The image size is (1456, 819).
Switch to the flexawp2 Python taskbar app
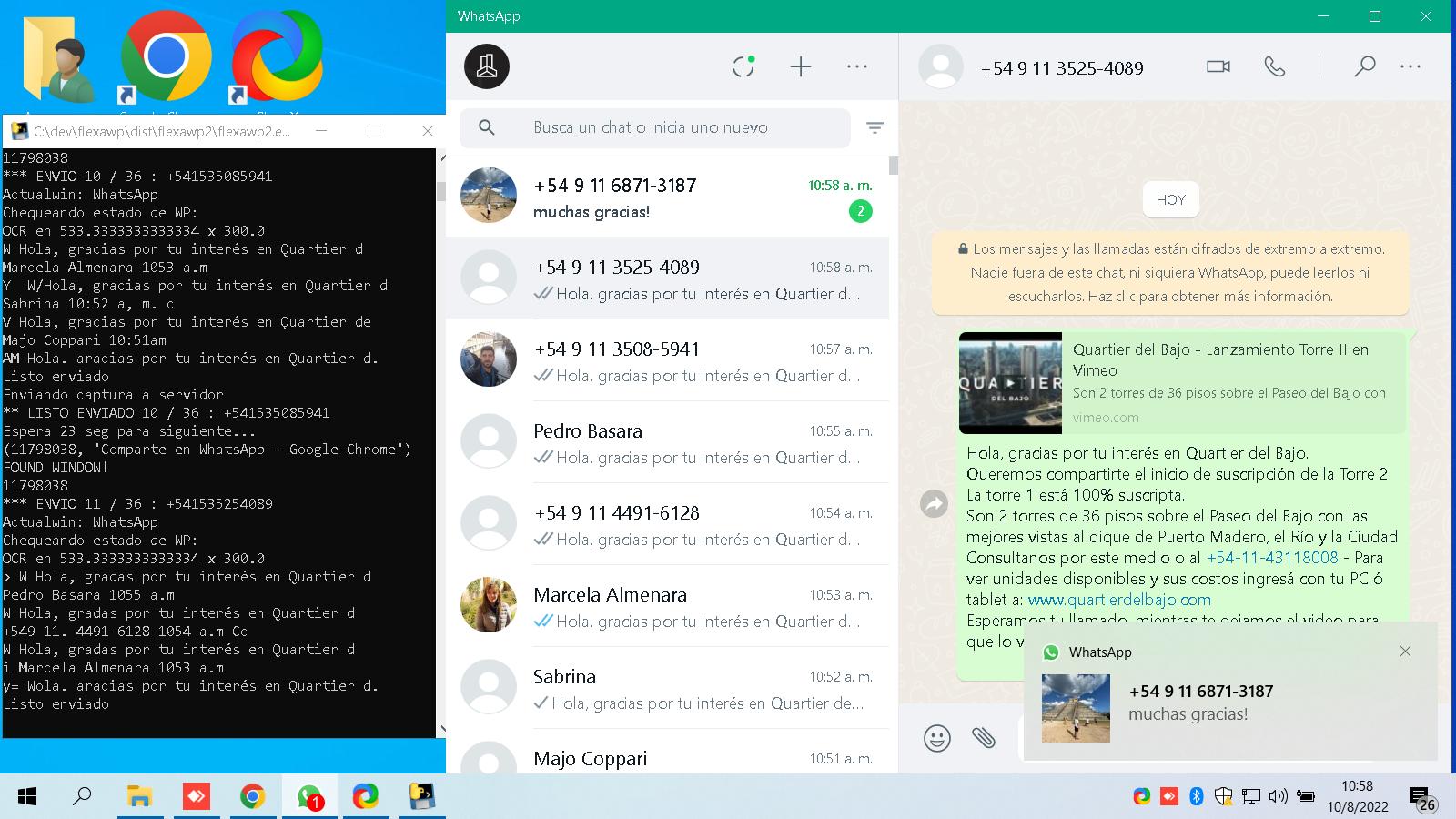point(421,797)
